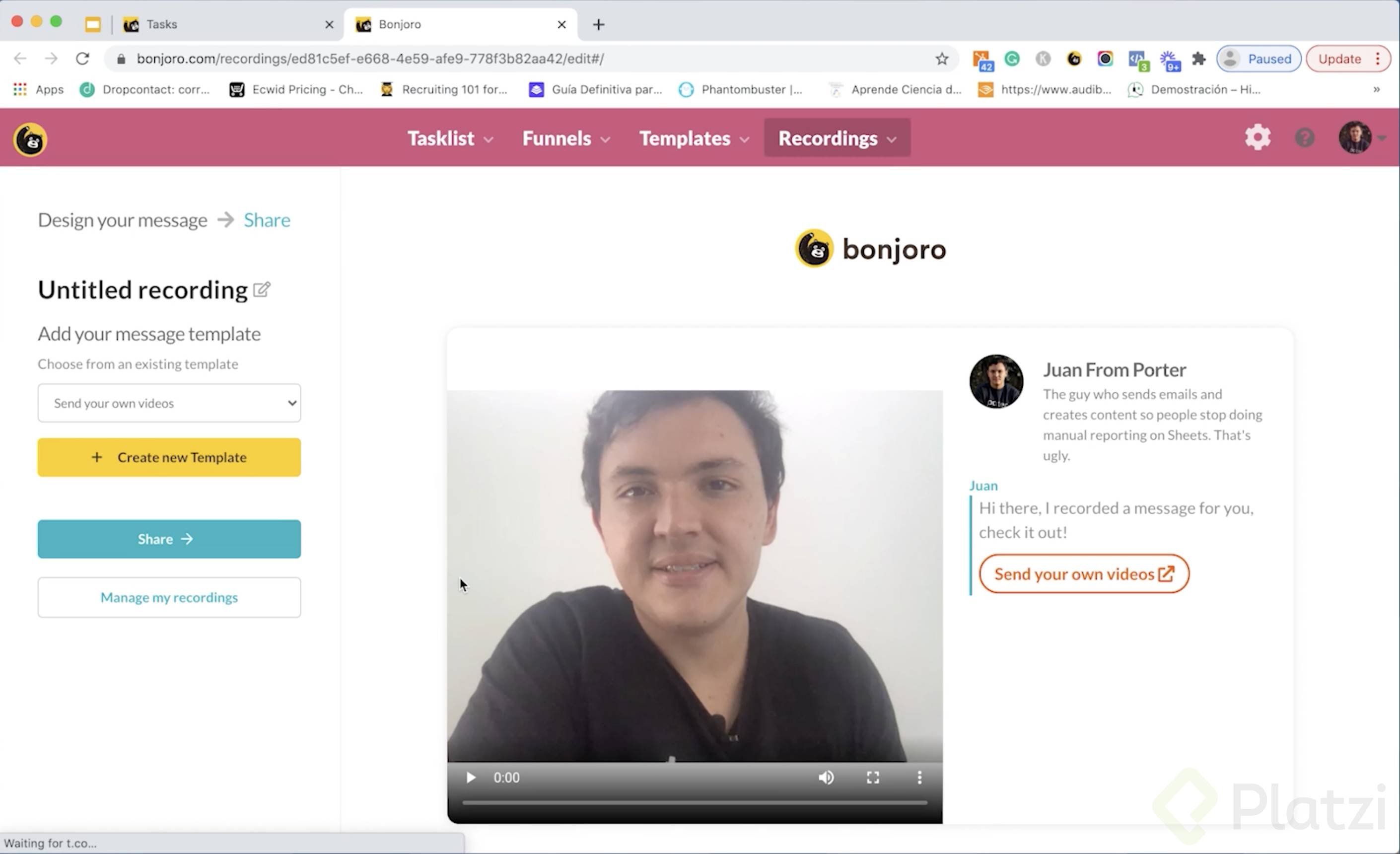The height and width of the screenshot is (854, 1400).
Task: Click the browser address bar URL
Action: tap(370, 59)
